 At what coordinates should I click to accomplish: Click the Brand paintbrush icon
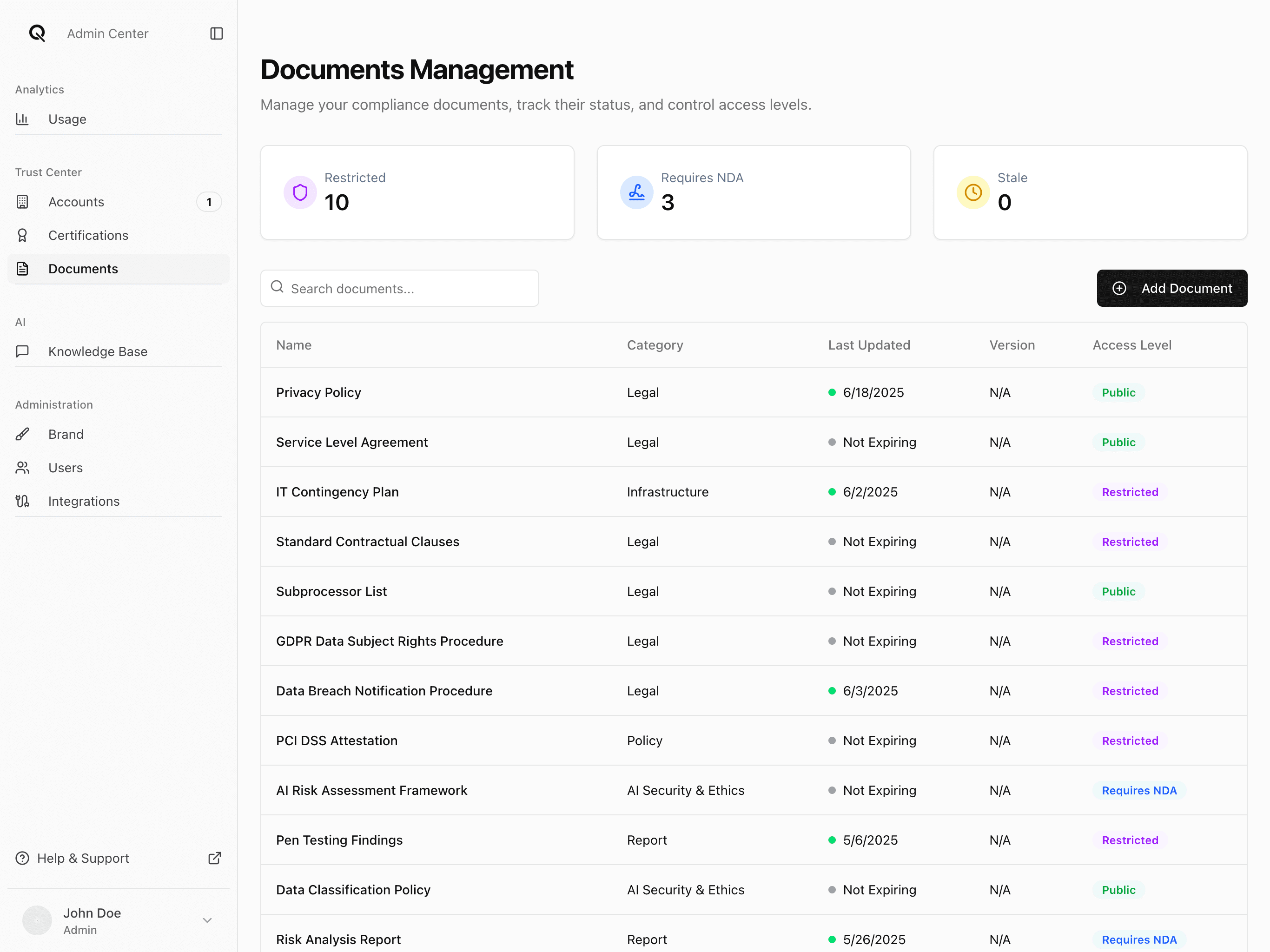23,434
